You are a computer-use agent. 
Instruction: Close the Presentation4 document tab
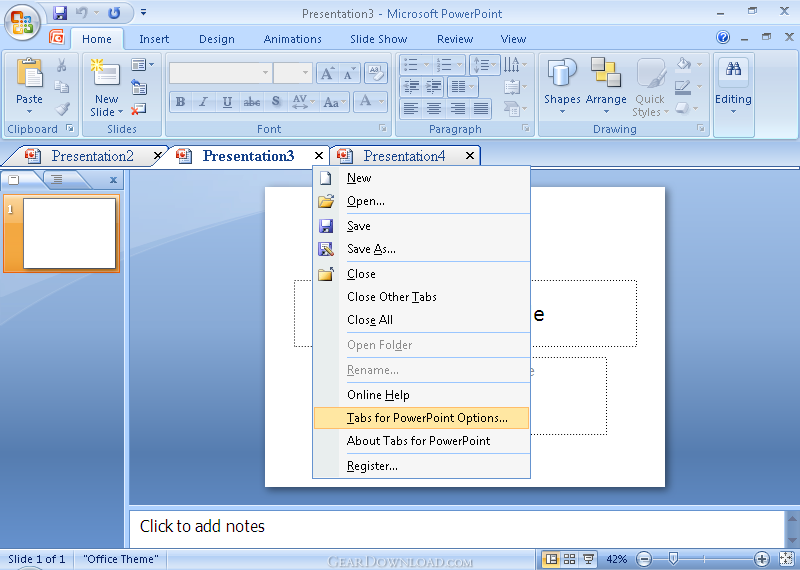(470, 156)
